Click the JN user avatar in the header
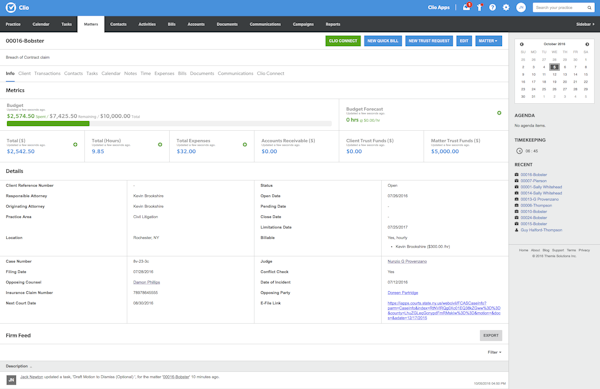 pos(521,7)
